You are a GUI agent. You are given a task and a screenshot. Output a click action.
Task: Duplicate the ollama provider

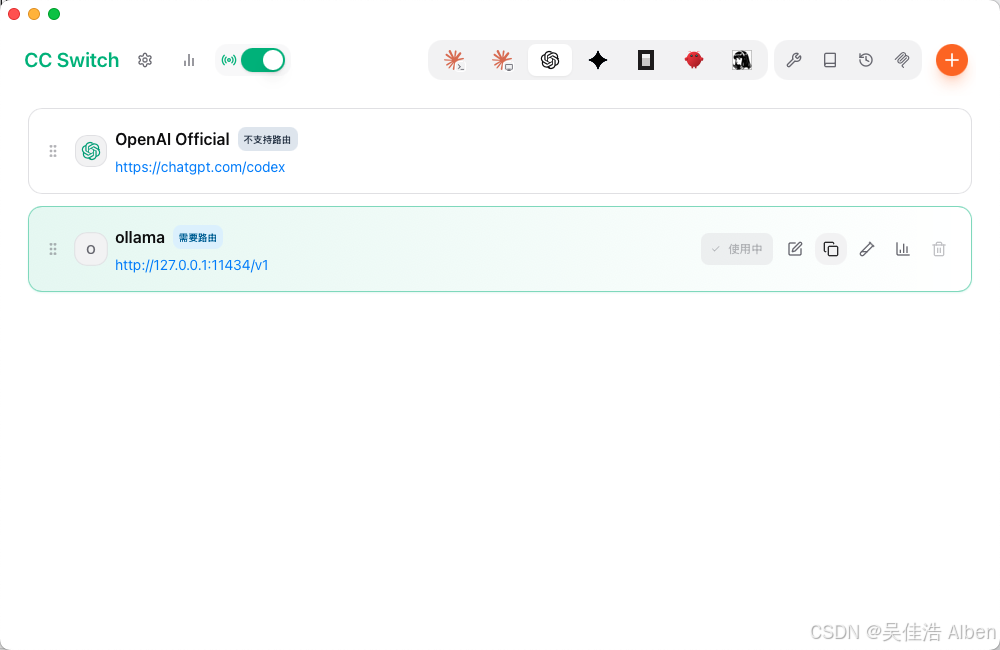tap(830, 249)
